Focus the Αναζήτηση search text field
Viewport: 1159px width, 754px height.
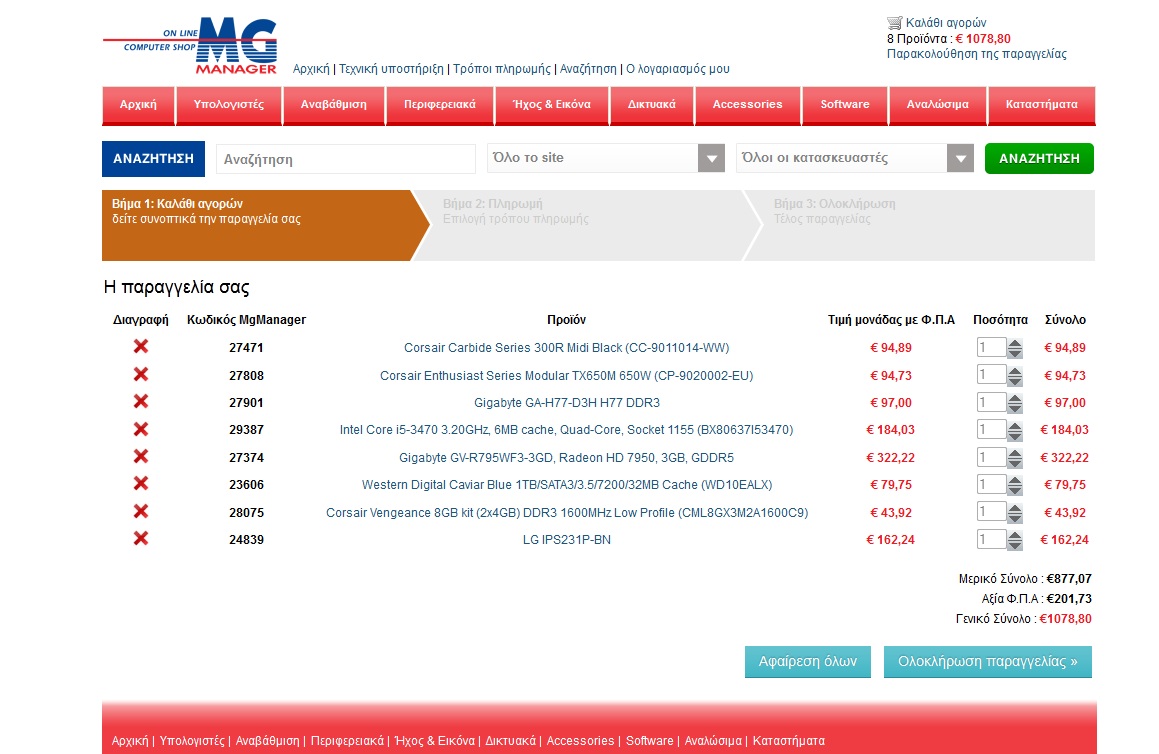(x=345, y=159)
